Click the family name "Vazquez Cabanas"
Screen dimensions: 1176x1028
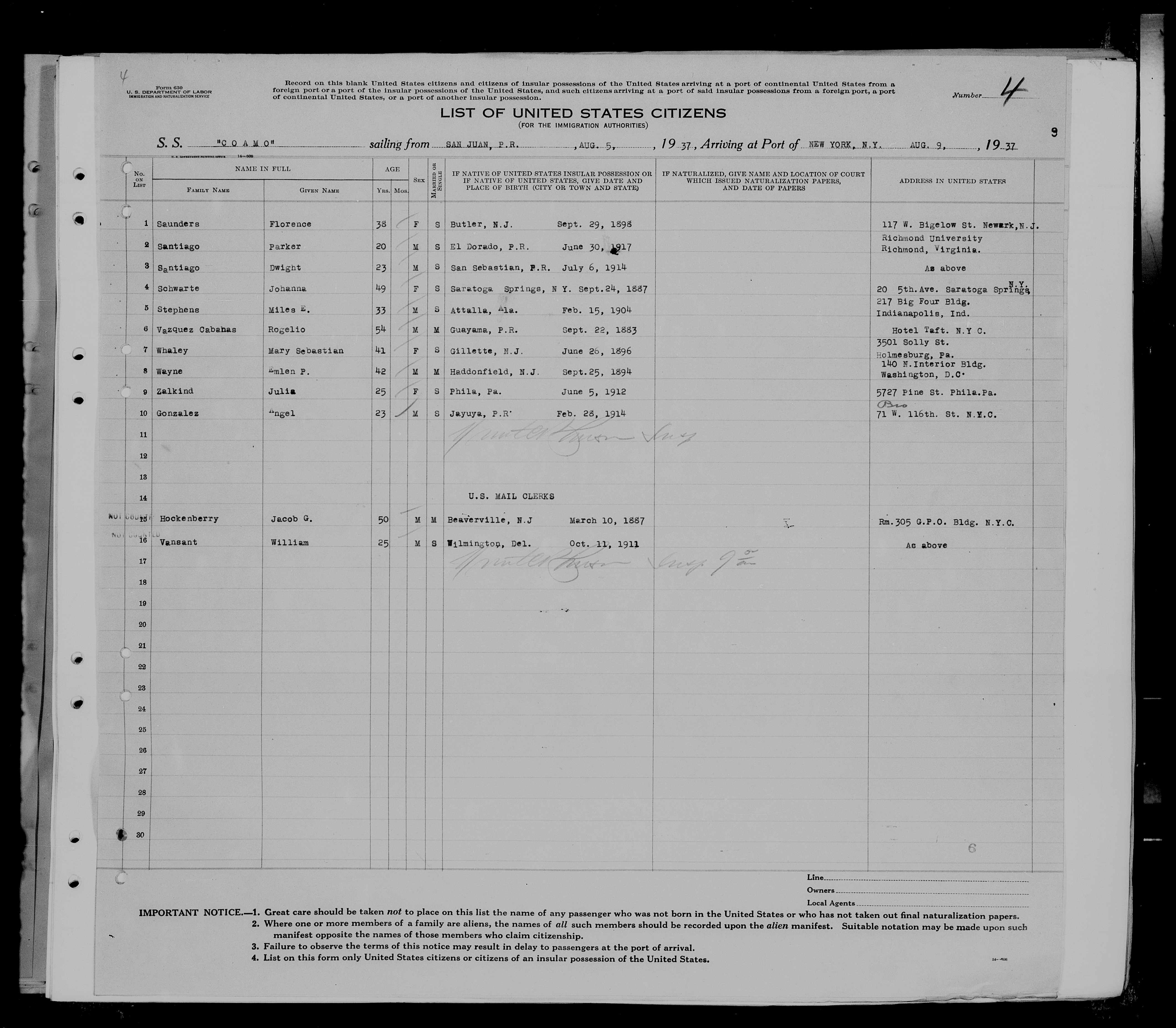click(x=196, y=330)
